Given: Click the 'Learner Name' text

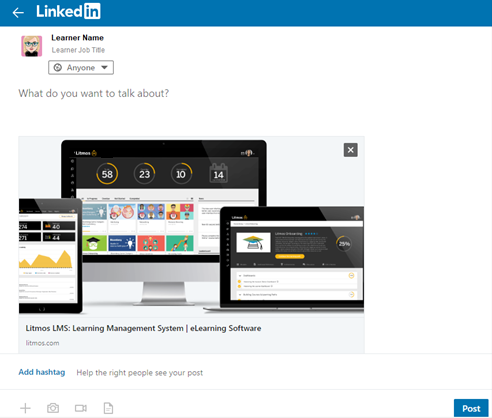Looking at the screenshot, I should click(x=77, y=38).
